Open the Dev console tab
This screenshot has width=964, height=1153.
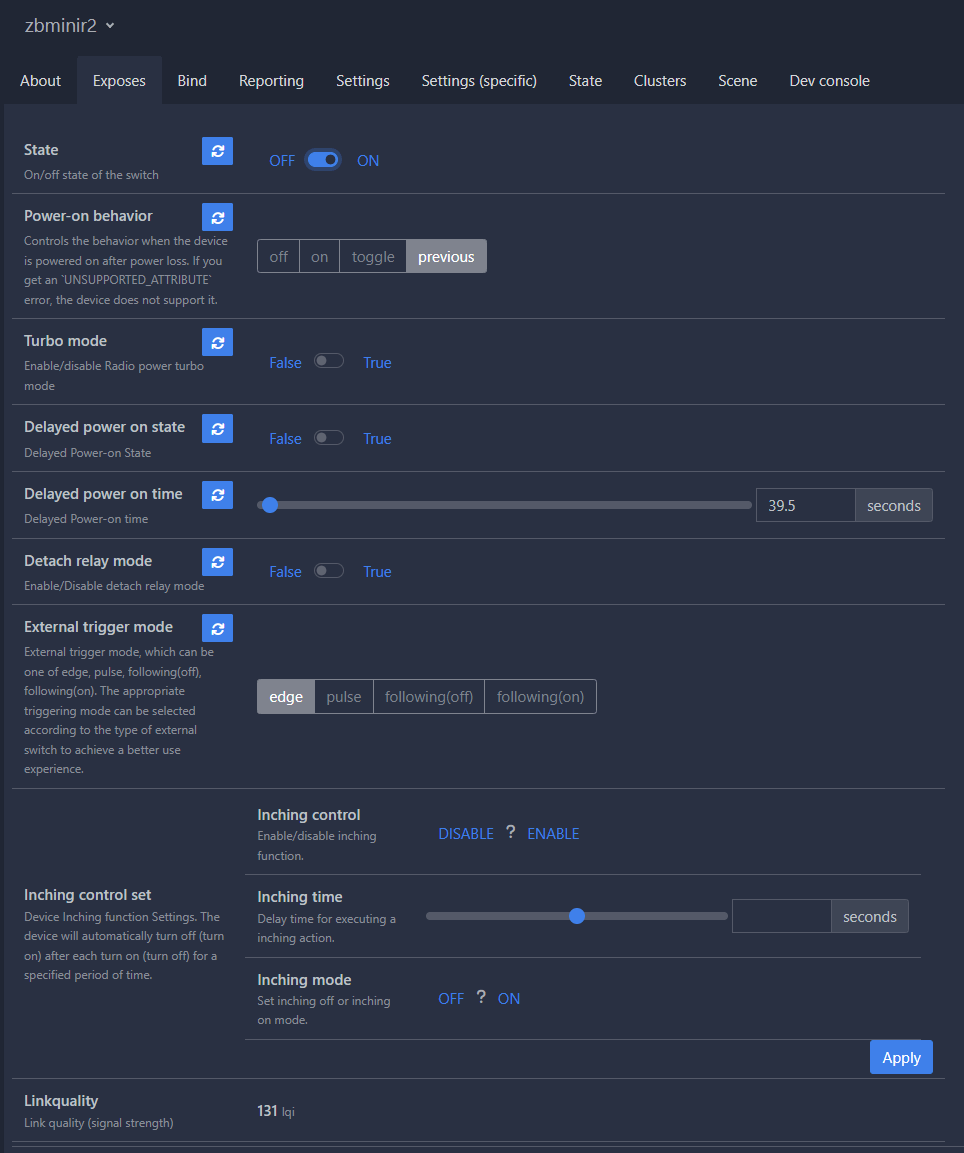point(829,81)
